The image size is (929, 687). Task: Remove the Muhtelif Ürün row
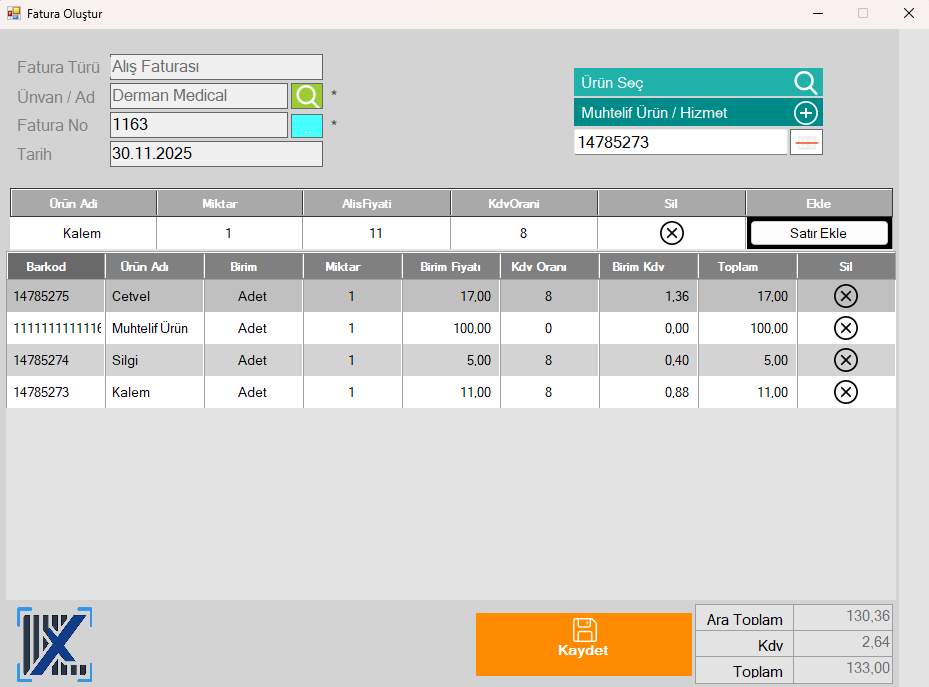pos(845,328)
